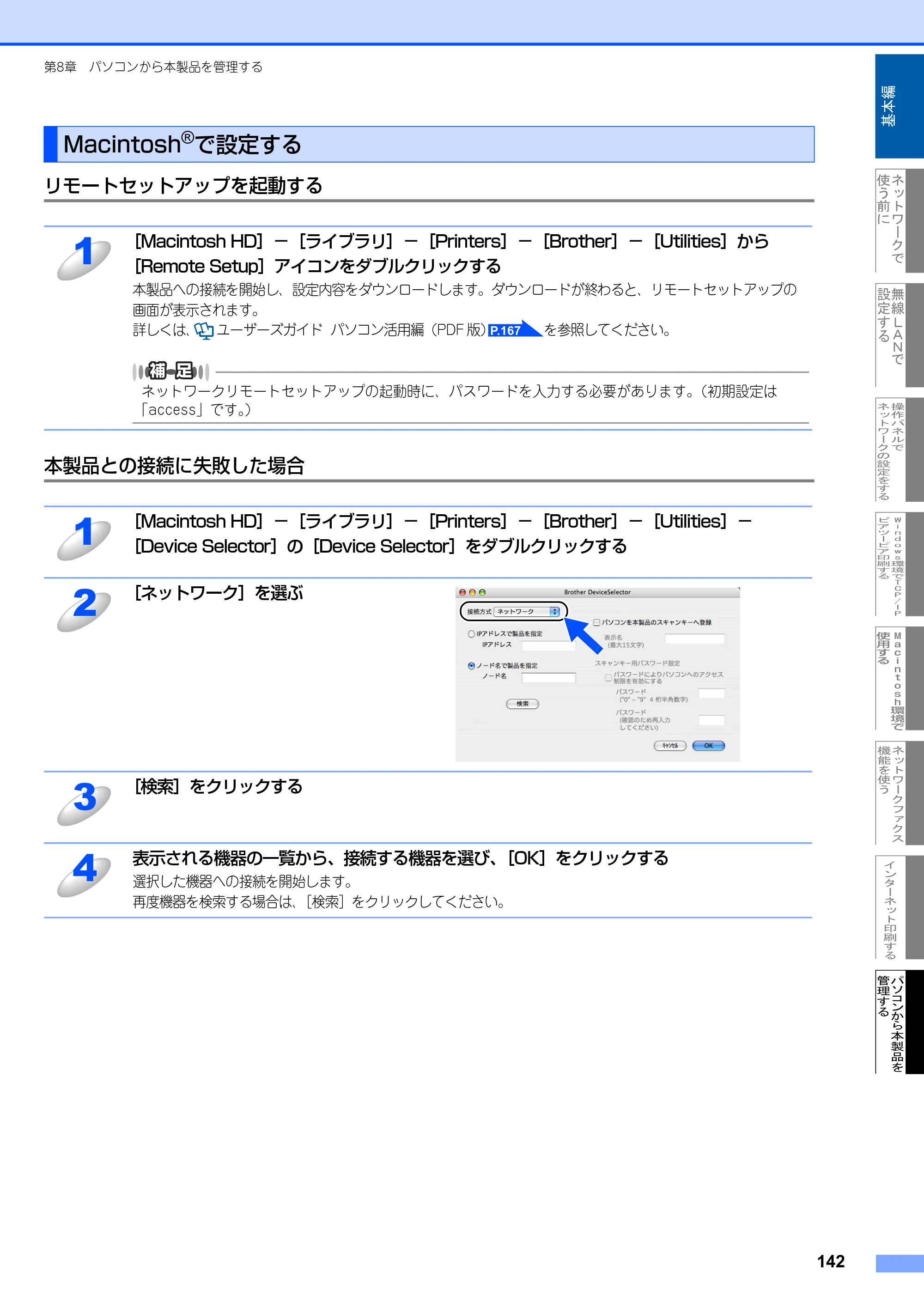
Task: Click the chapter header 第8章 パソコンから本製品を管理する
Action: (x=153, y=67)
